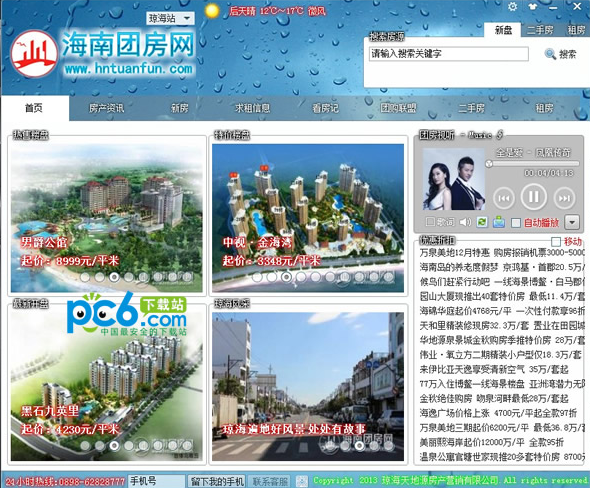Switch to the 新盘 search tab
This screenshot has width=590, height=488.
click(503, 30)
